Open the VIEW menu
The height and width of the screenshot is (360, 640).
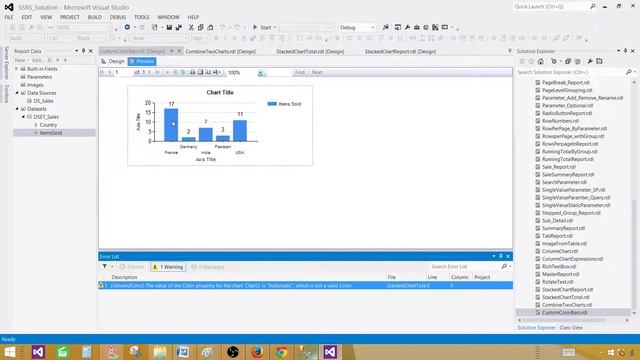pos(46,17)
